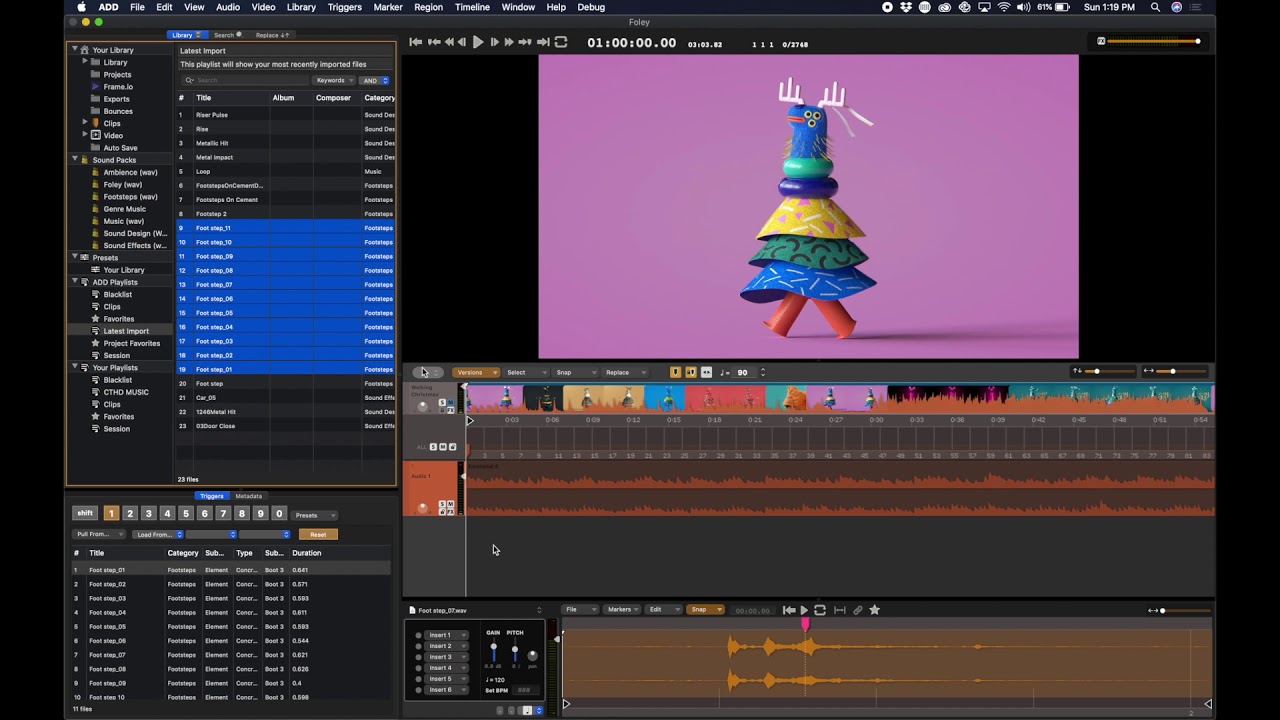Toggle the shift button in Triggers panel
Screen dimensions: 1280x720
point(85,513)
